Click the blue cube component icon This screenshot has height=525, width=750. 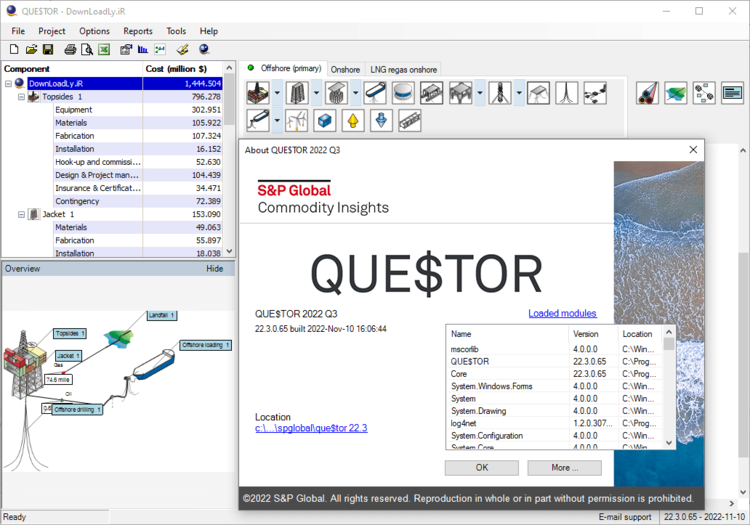coord(324,121)
